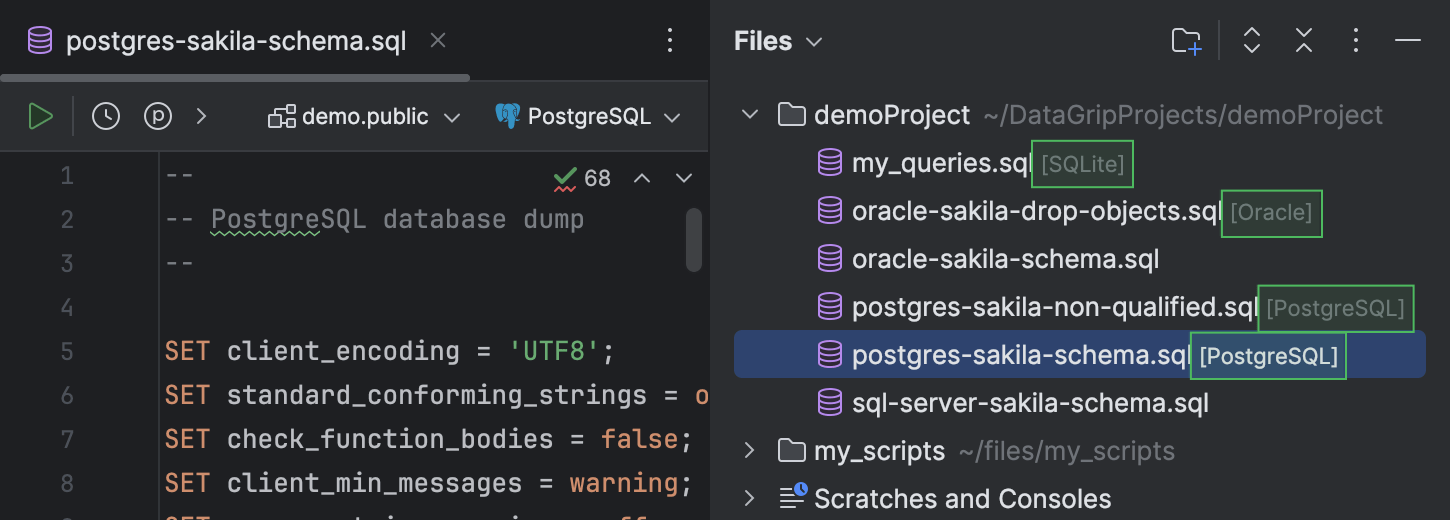Open Files panel options menu
The image size is (1450, 520).
1356,41
